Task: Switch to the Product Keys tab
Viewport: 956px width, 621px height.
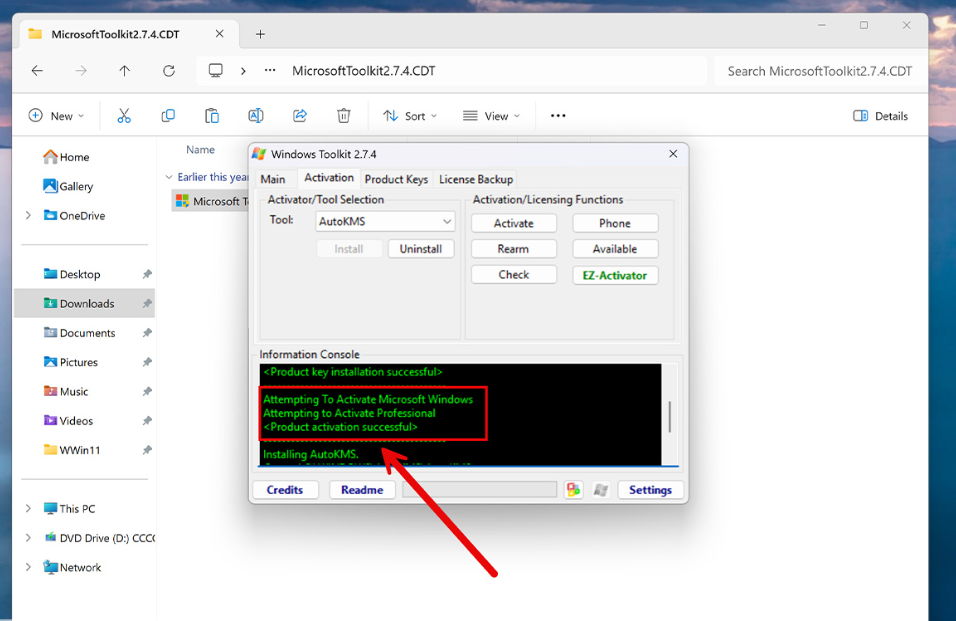Action: 396,179
